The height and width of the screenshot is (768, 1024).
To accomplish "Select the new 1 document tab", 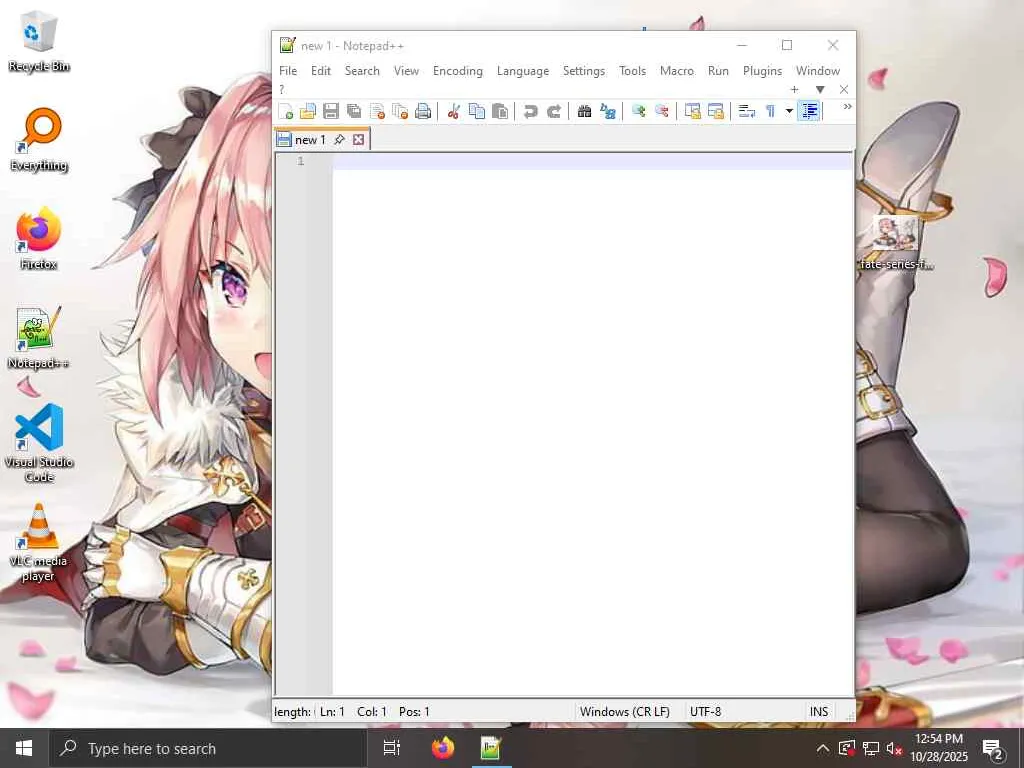I will pyautogui.click(x=310, y=139).
